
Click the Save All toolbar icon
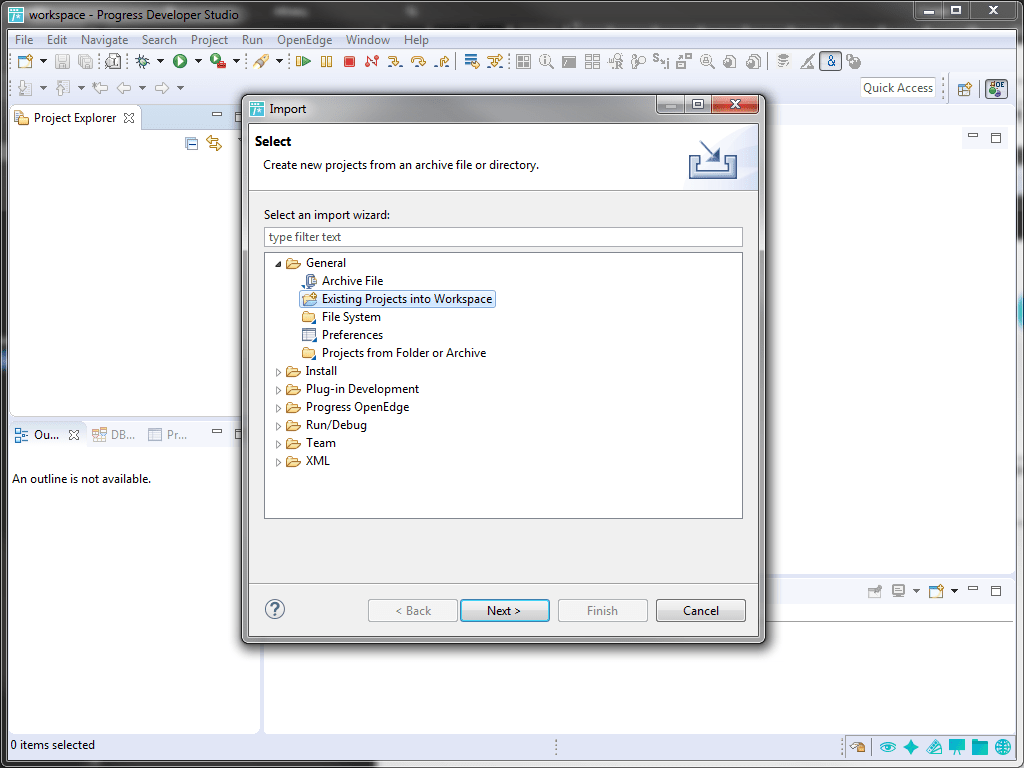(x=86, y=62)
